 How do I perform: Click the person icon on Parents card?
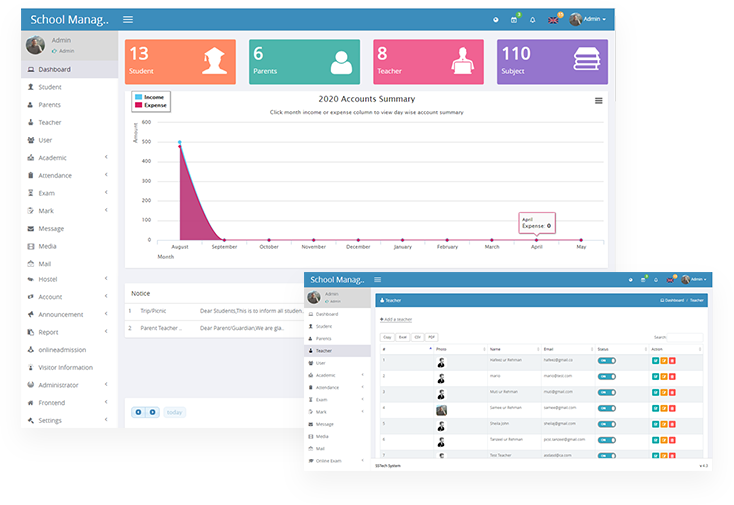tap(341, 62)
